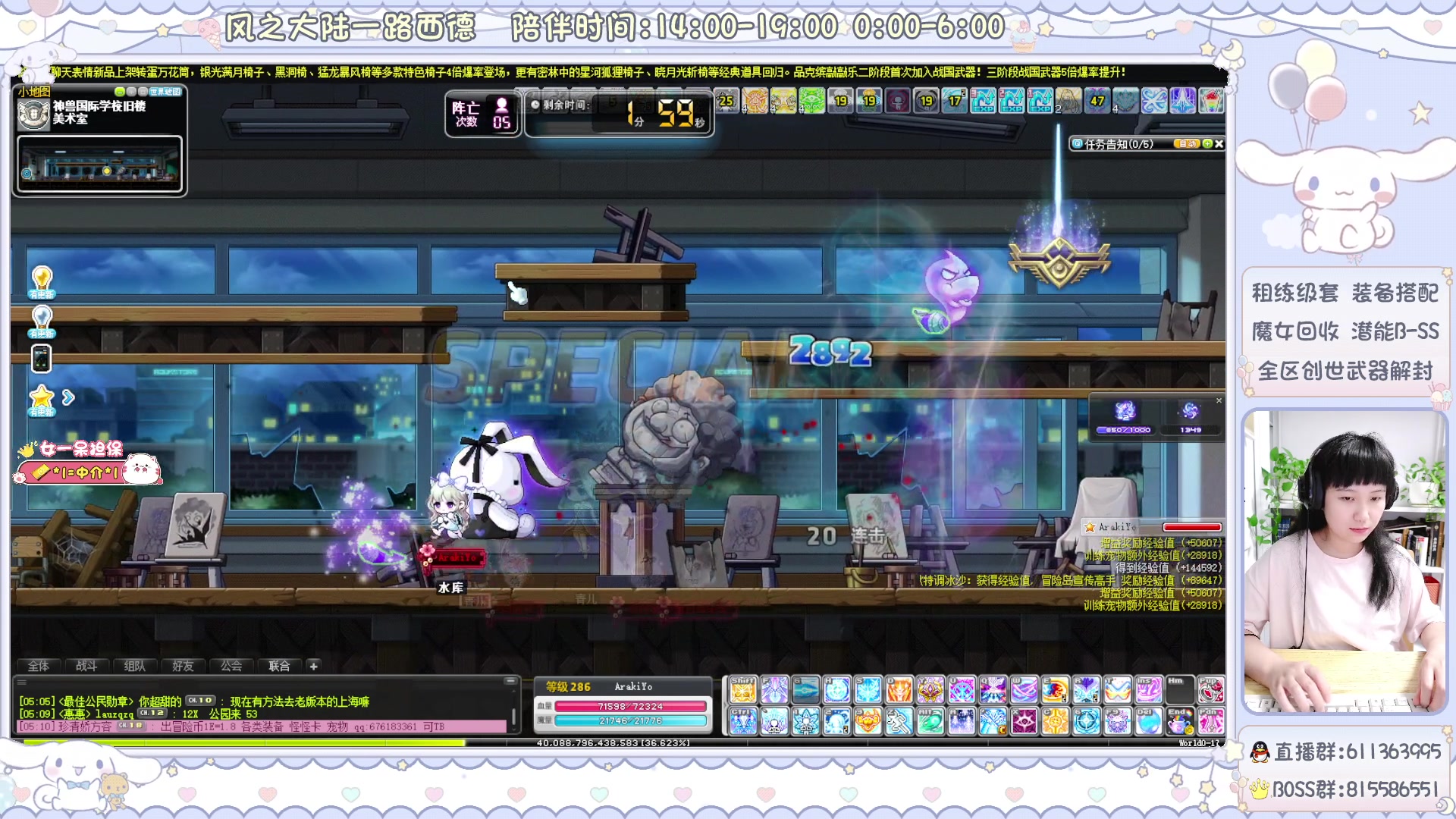This screenshot has height=819, width=1456.
Task: Expand the arrow beside the star icon
Action: [68, 397]
